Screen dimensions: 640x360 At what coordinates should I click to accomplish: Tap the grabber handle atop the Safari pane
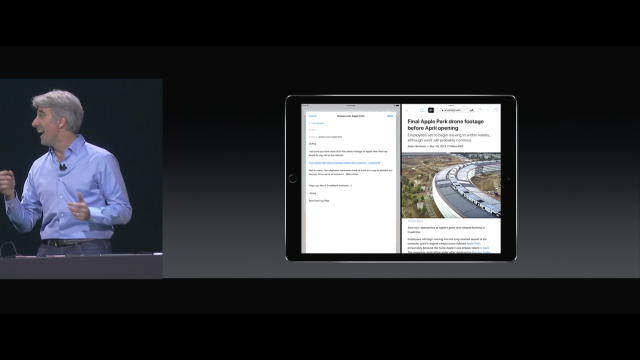pos(451,105)
